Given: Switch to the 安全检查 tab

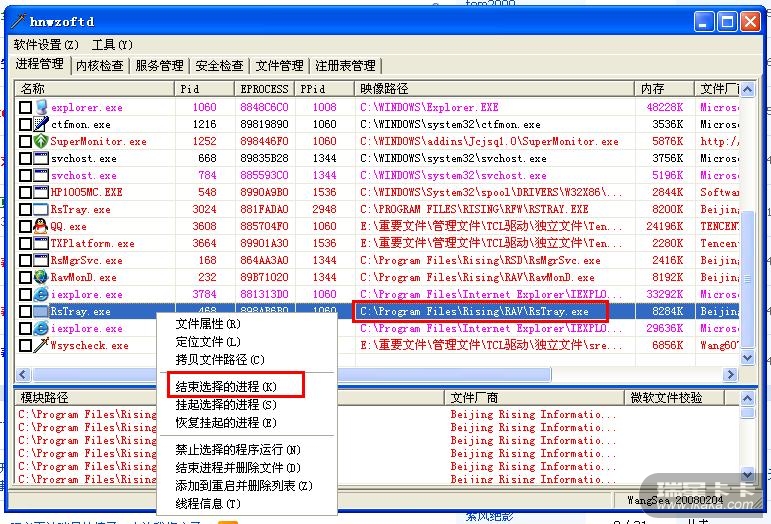Looking at the screenshot, I should pos(219,65).
